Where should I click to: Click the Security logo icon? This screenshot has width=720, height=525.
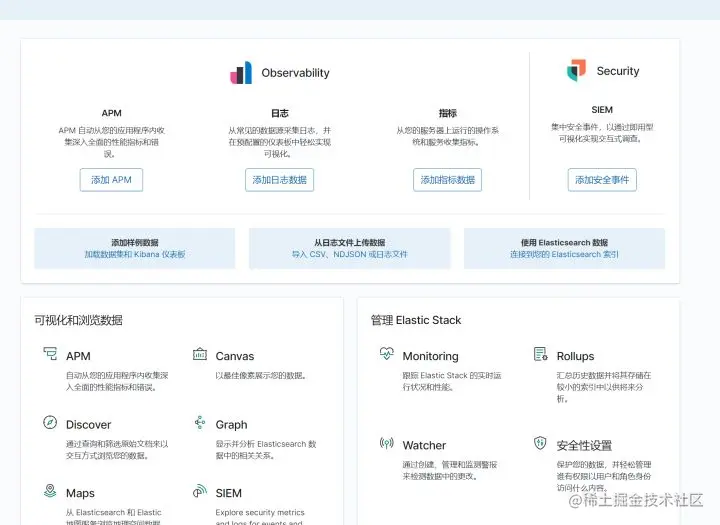(x=576, y=70)
